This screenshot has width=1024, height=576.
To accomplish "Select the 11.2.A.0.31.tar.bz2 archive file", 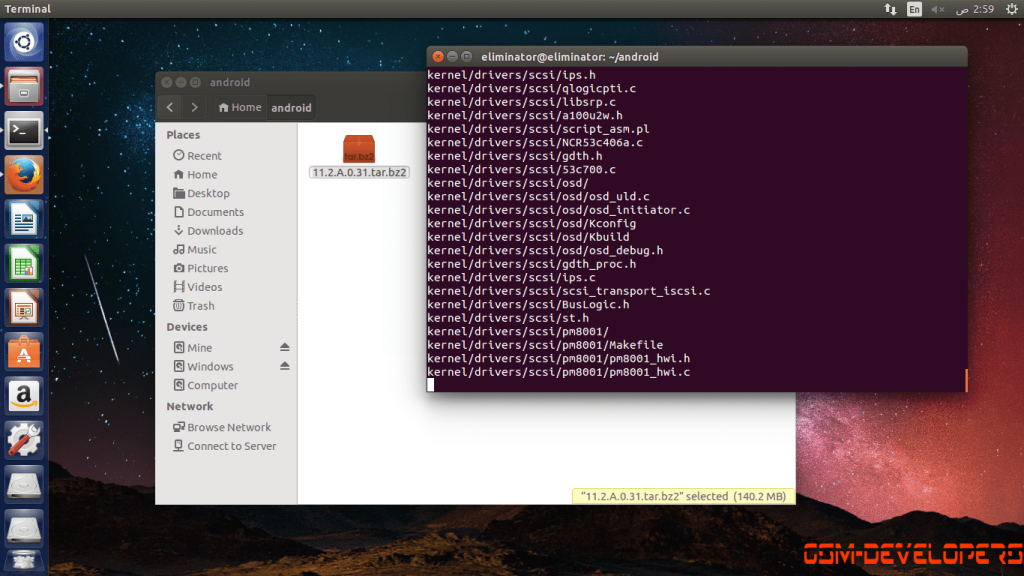I will 359,157.
